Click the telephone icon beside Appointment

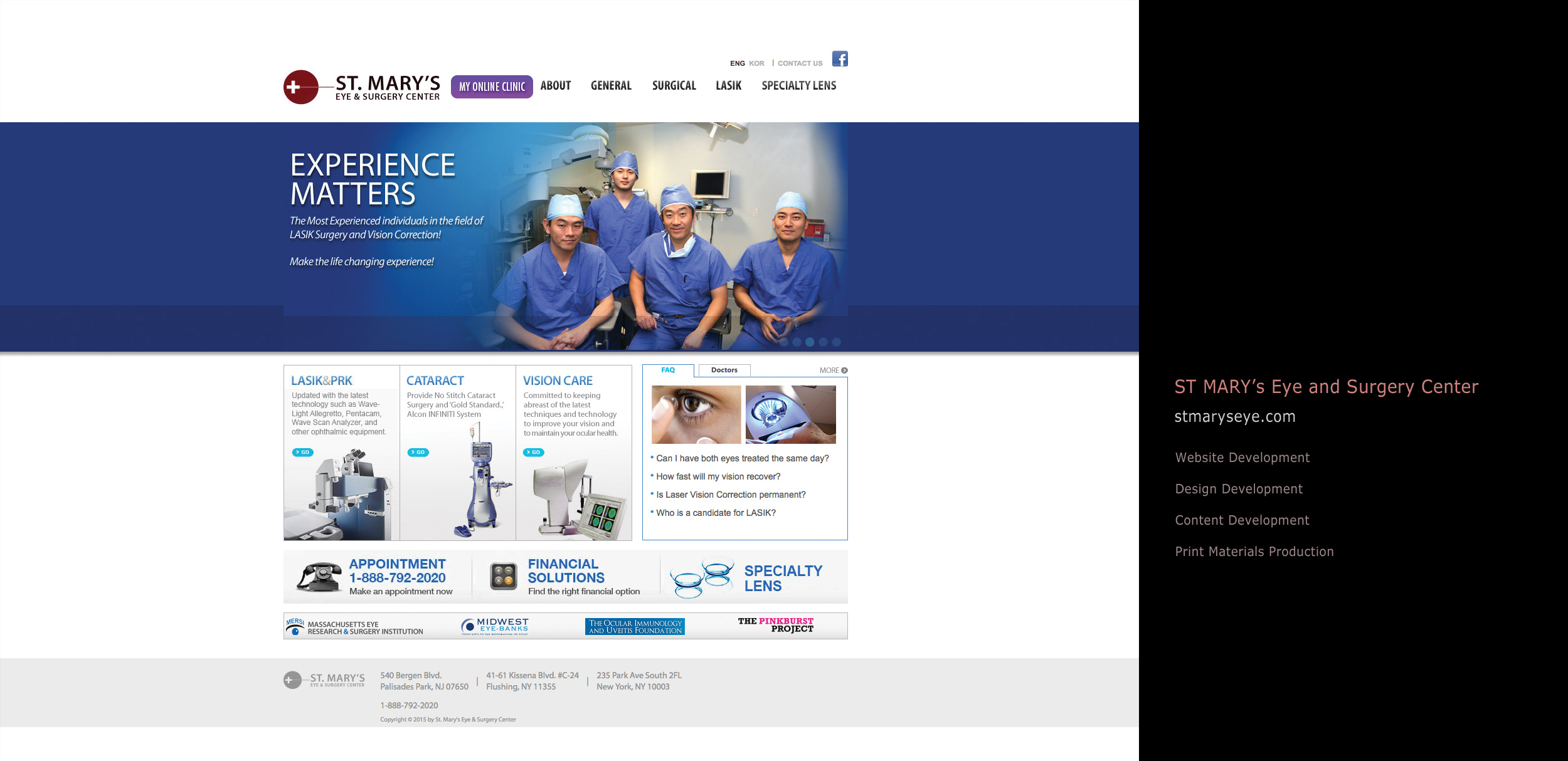(x=319, y=576)
